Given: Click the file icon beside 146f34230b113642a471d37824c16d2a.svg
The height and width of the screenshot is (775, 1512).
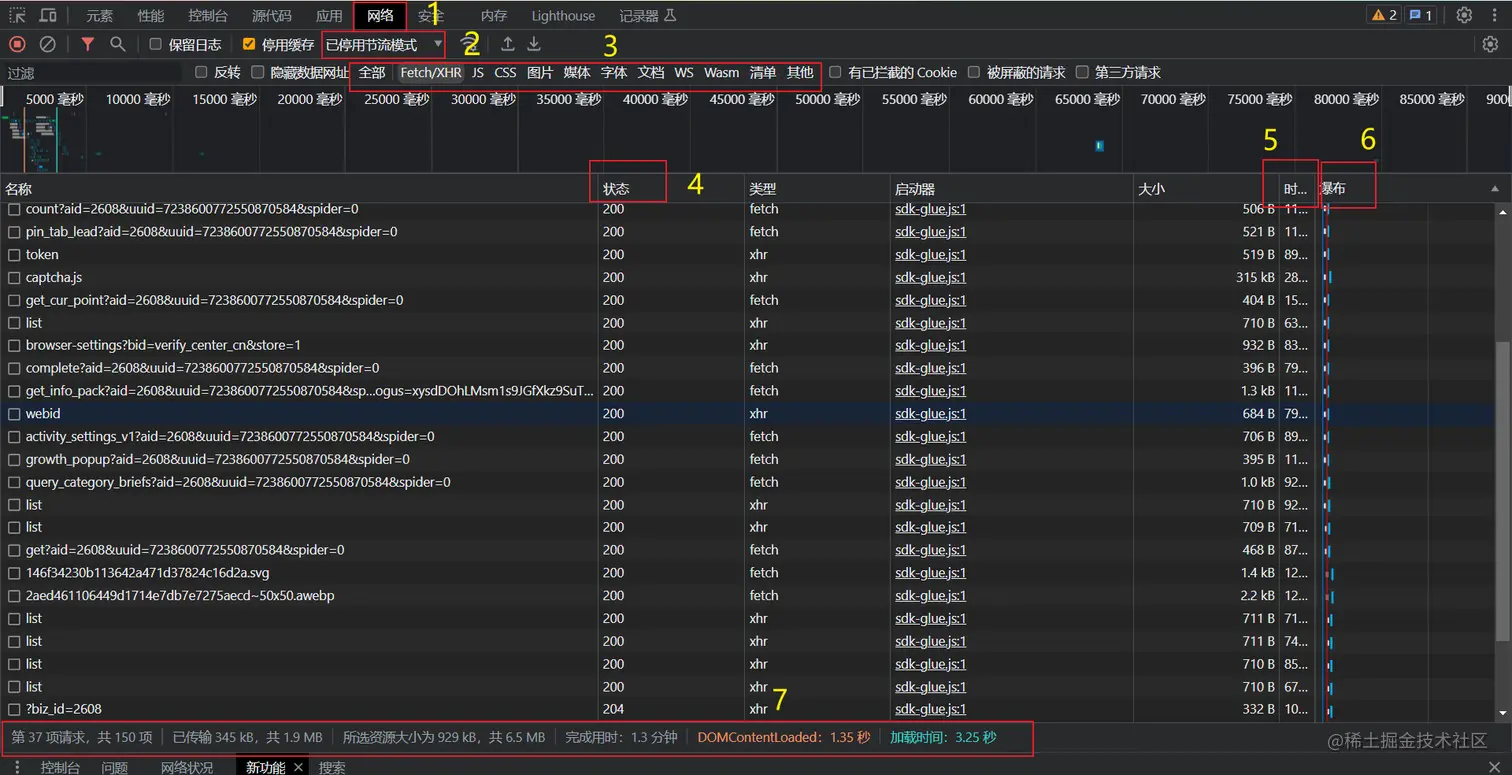Looking at the screenshot, I should coord(14,573).
